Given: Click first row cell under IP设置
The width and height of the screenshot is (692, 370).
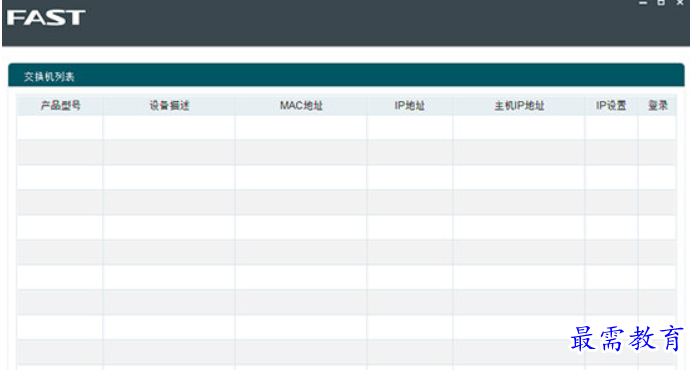Looking at the screenshot, I should click(x=612, y=128).
